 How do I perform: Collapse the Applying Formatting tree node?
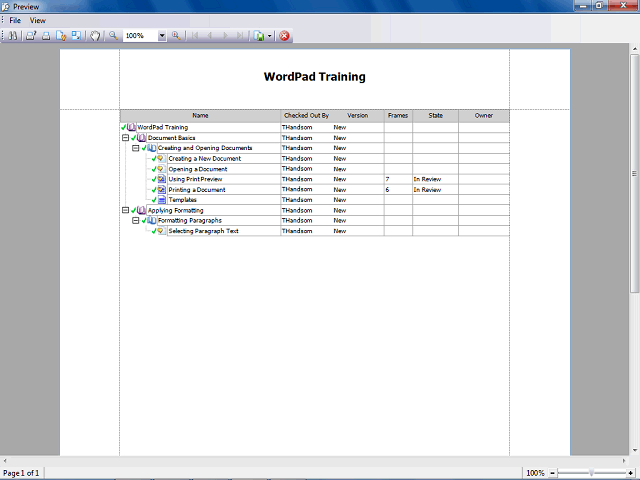point(125,210)
